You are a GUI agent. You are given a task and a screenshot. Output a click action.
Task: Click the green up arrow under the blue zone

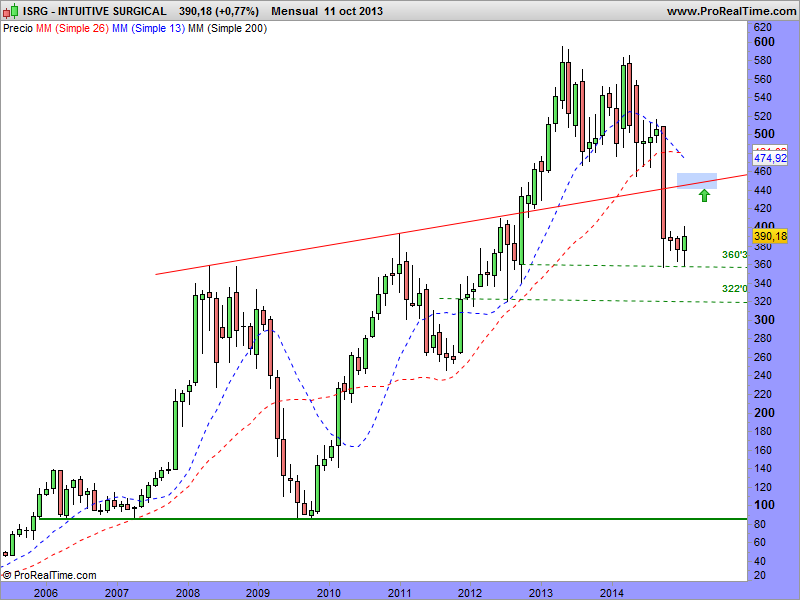click(x=704, y=195)
